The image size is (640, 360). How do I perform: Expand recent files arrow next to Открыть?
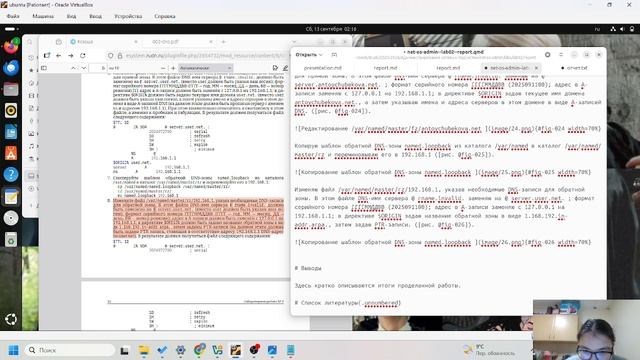point(321,54)
